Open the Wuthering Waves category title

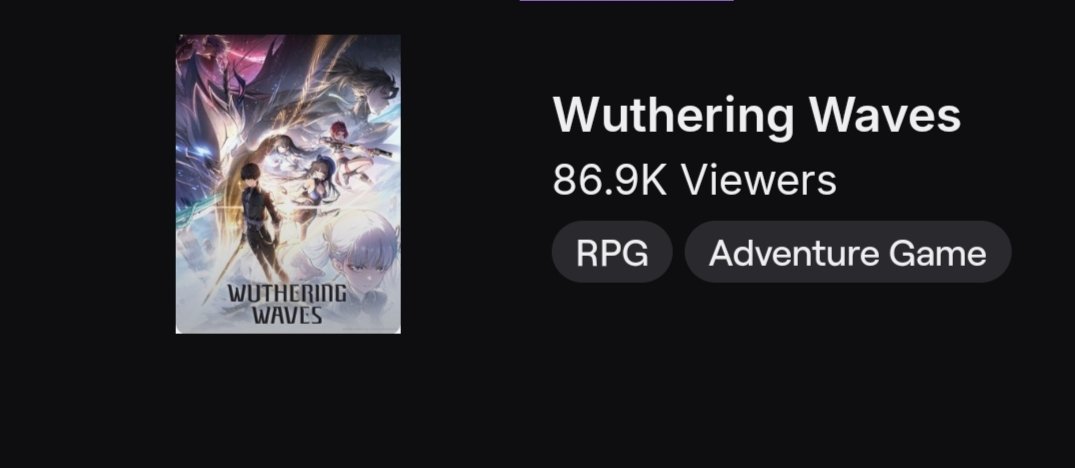pyautogui.click(x=756, y=115)
